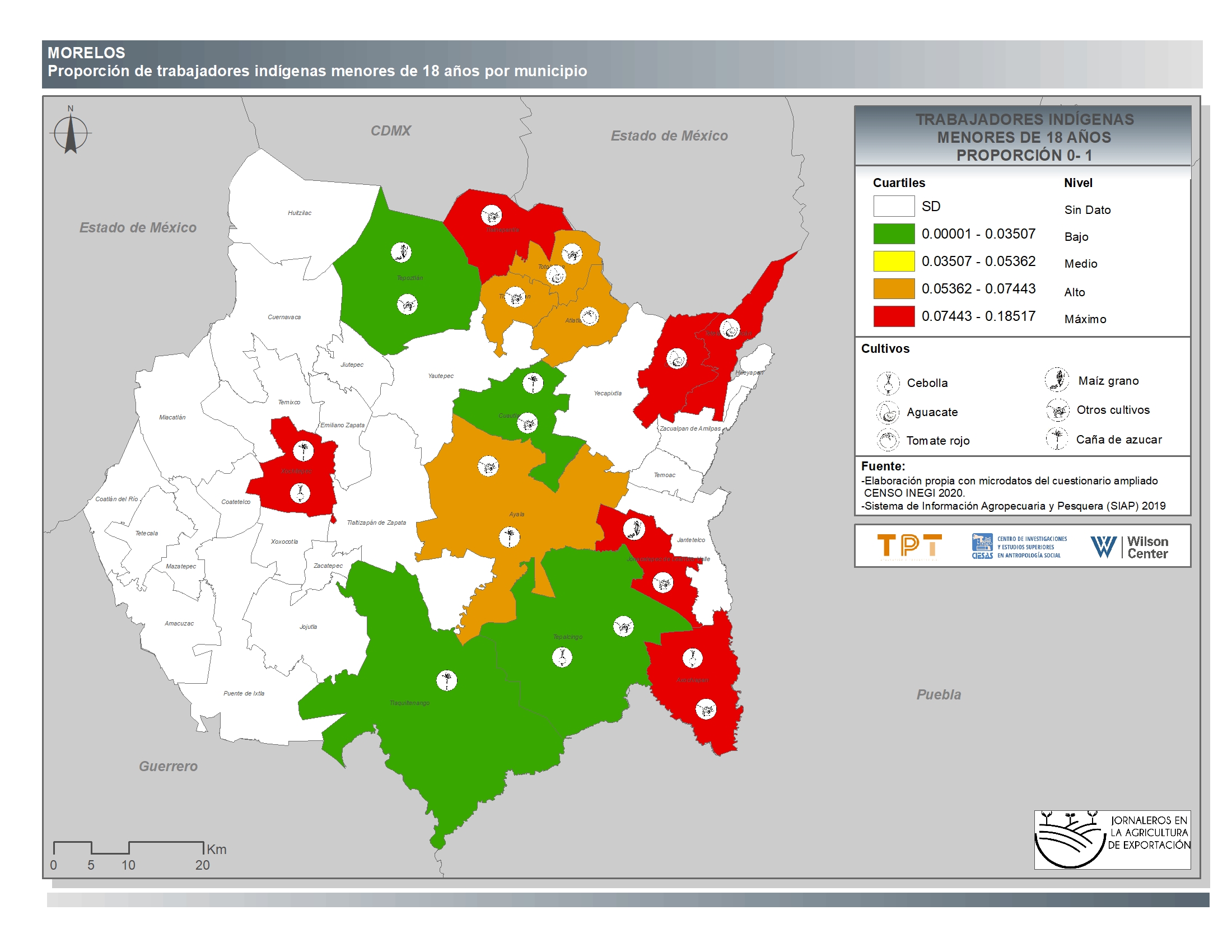Click the white SD swatch in legend
This screenshot has height=952, width=1232.
click(894, 206)
